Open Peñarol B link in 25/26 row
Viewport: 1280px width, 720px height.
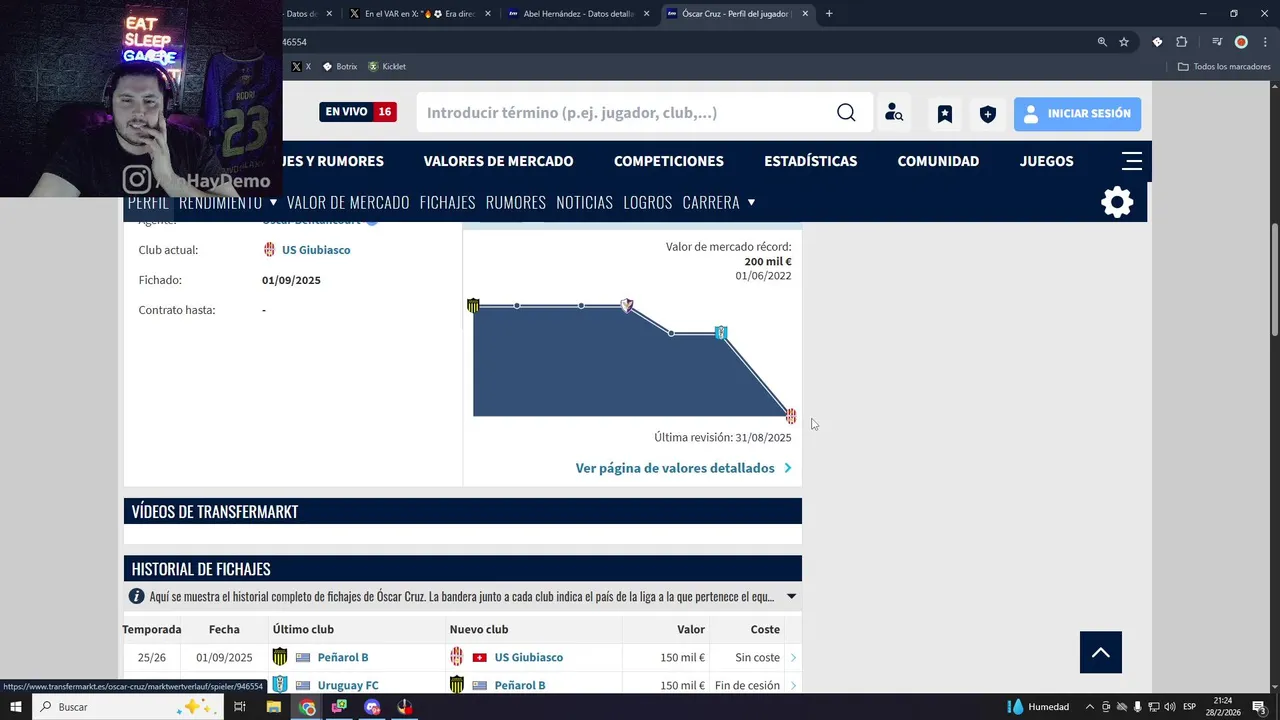pos(343,657)
